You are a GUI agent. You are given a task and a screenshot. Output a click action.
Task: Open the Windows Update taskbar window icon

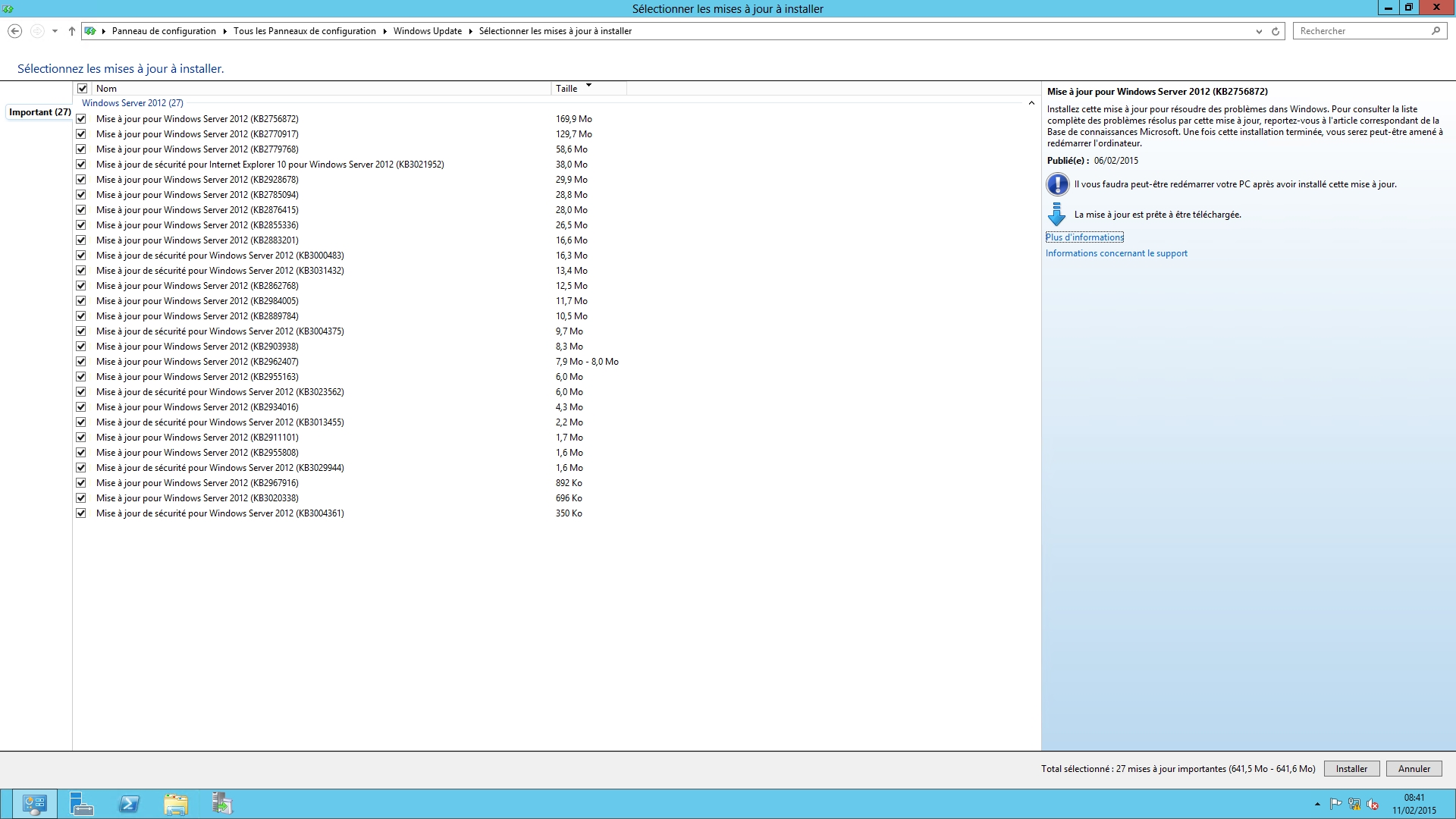(222, 804)
